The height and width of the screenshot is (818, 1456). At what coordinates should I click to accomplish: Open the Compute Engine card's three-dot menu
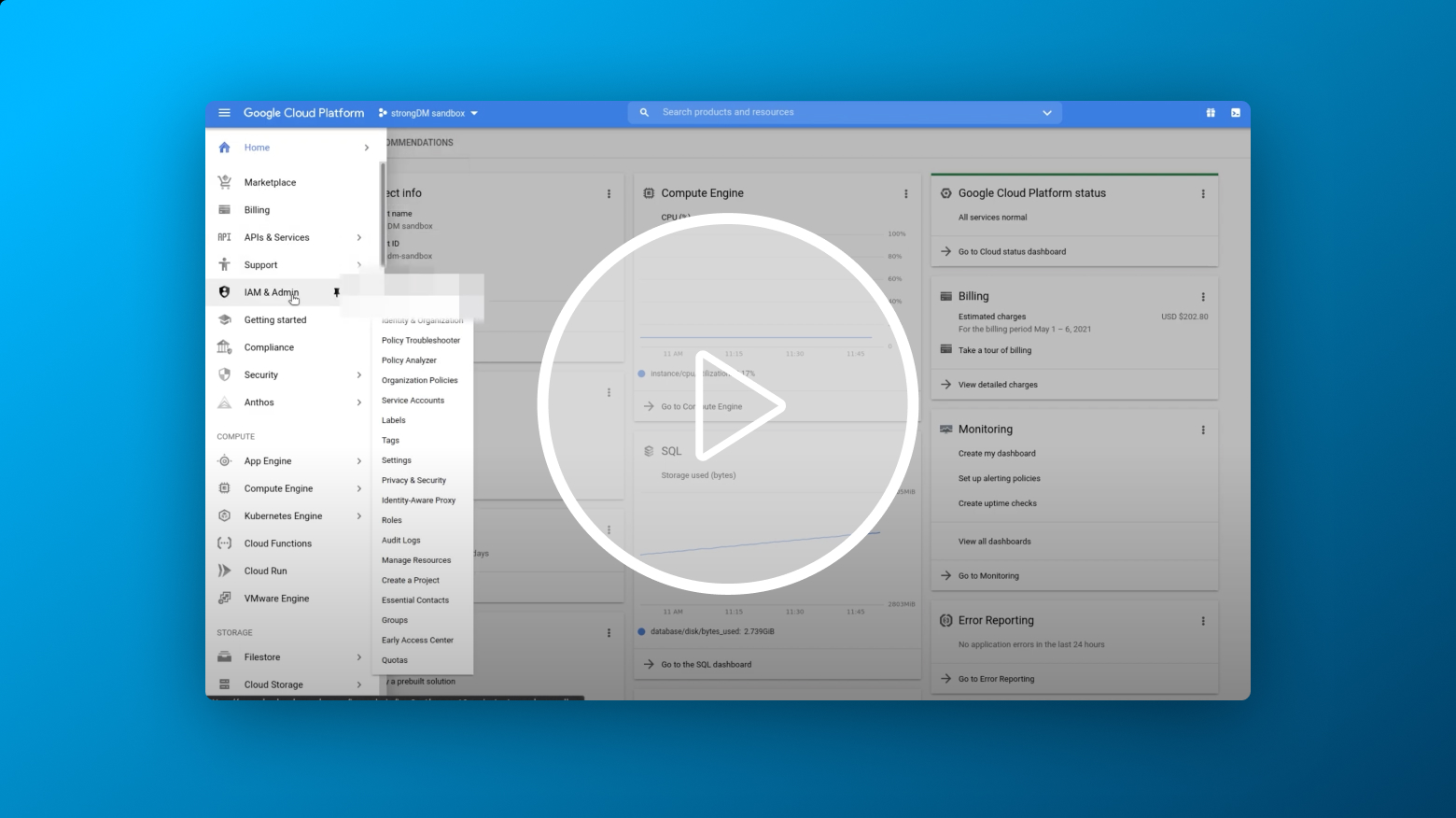click(905, 194)
